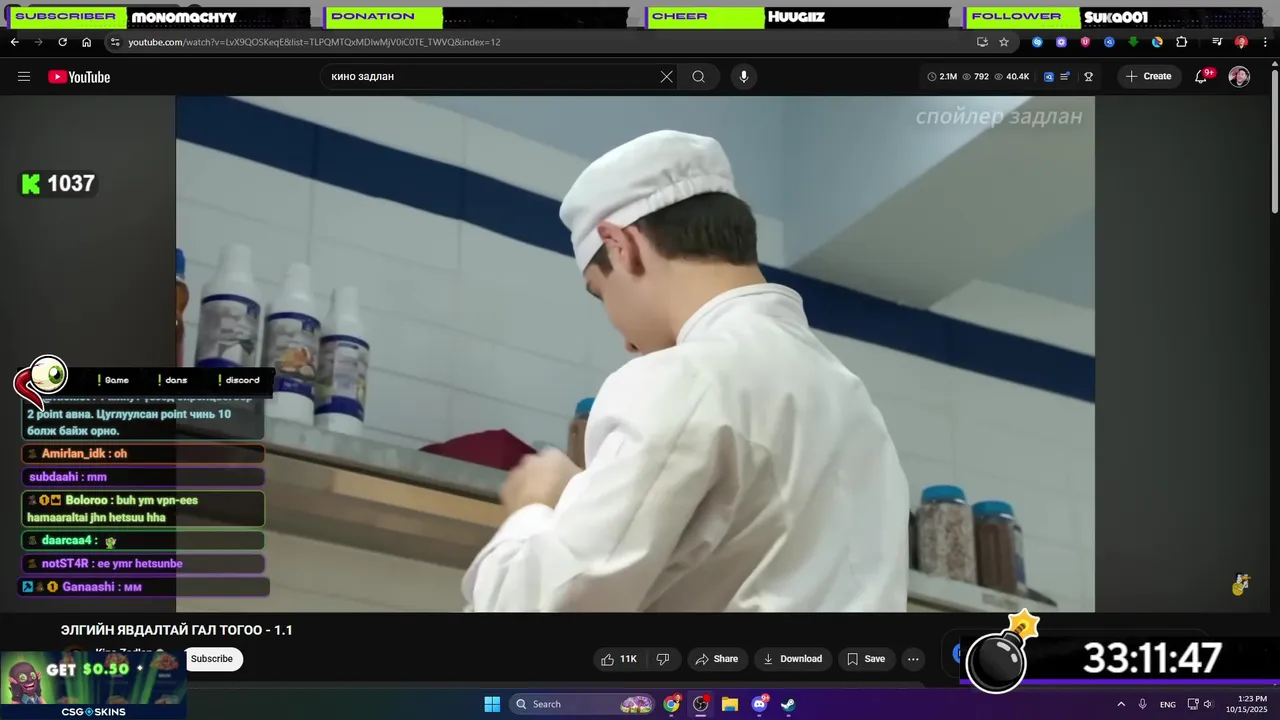
Task: Open the Shazam extension icon
Action: pos(1037,42)
